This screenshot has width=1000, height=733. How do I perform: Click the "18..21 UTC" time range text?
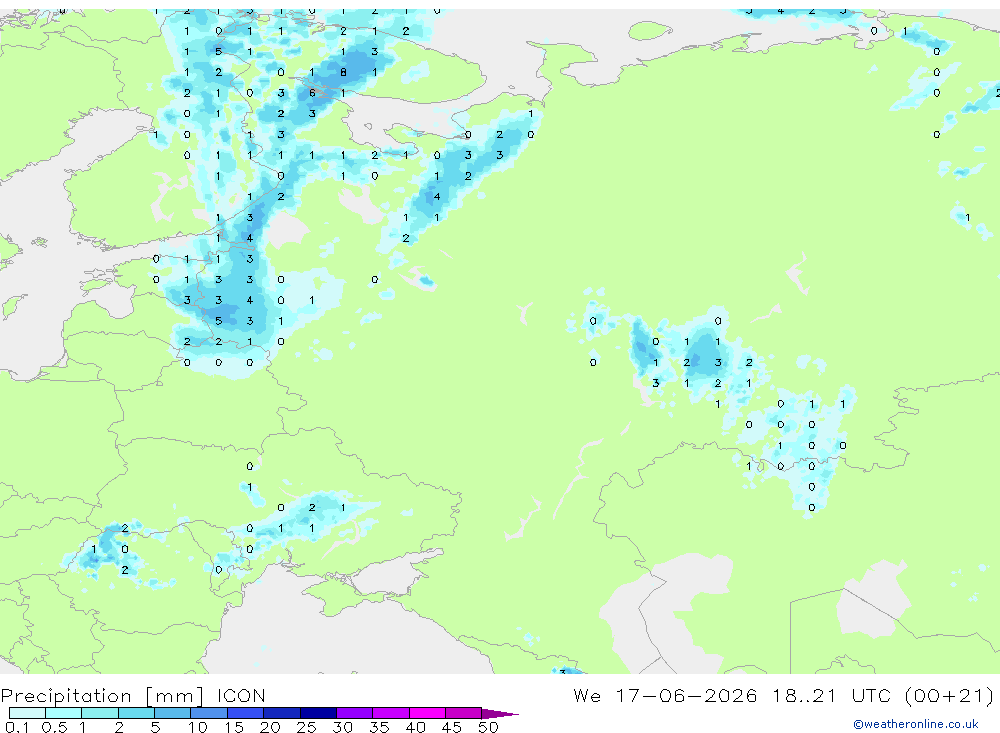pos(832,695)
